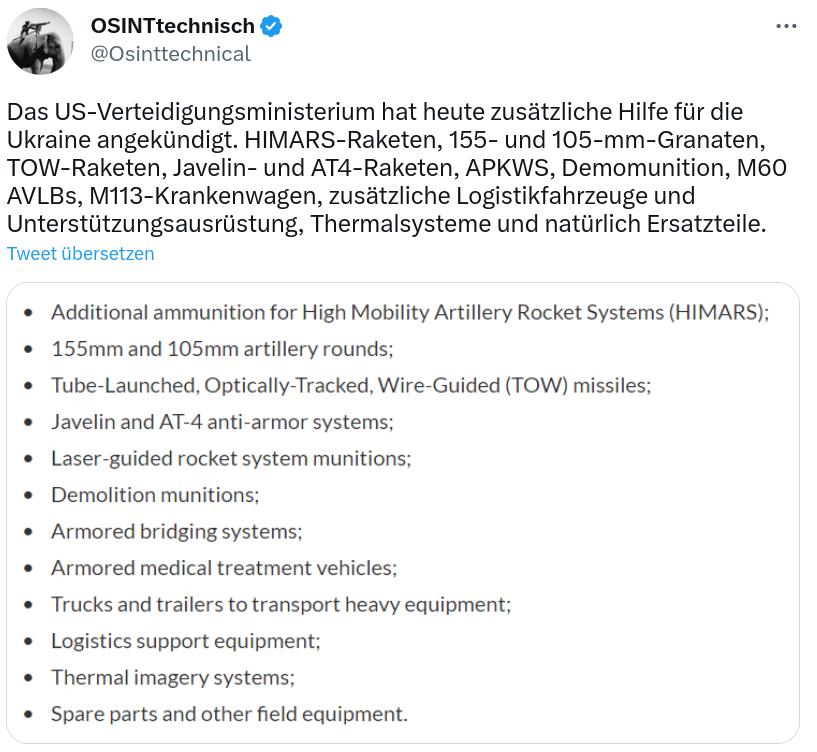Screen dimensions: 817x752
Task: Click the Armored medical treatment vehicles line
Action: point(224,568)
